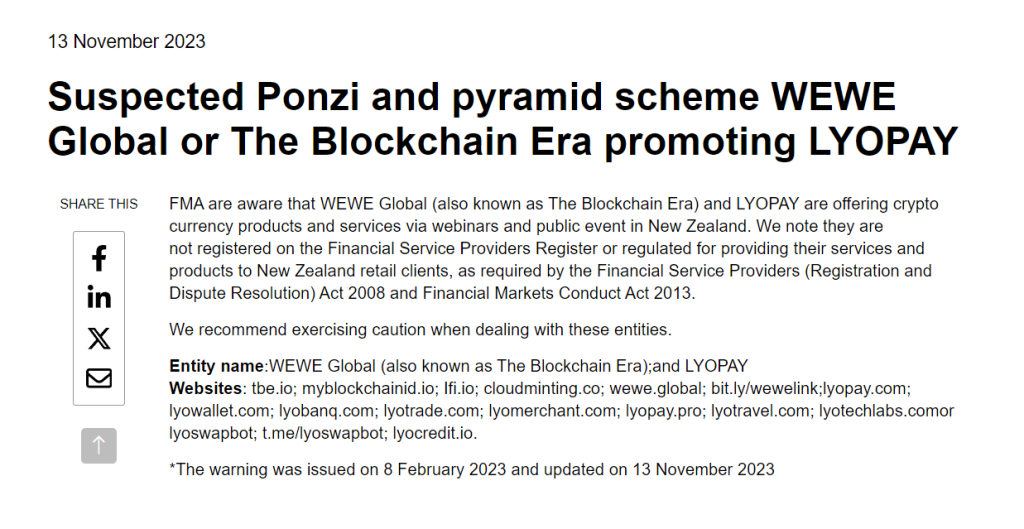Click the myblockchainid.io website entry
Image resolution: width=1024 pixels, height=529 pixels.
(368, 389)
